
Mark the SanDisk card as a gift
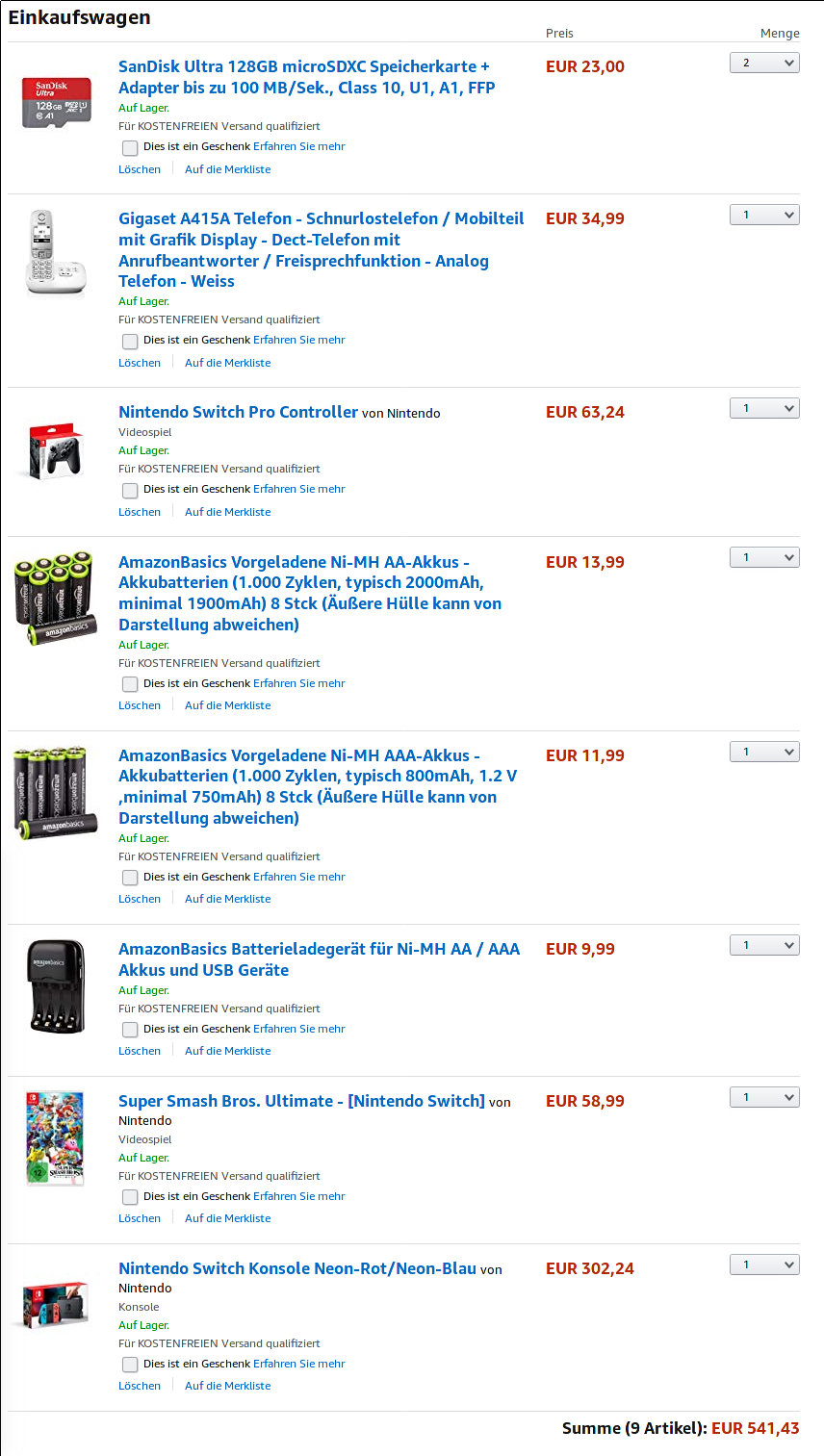130,147
